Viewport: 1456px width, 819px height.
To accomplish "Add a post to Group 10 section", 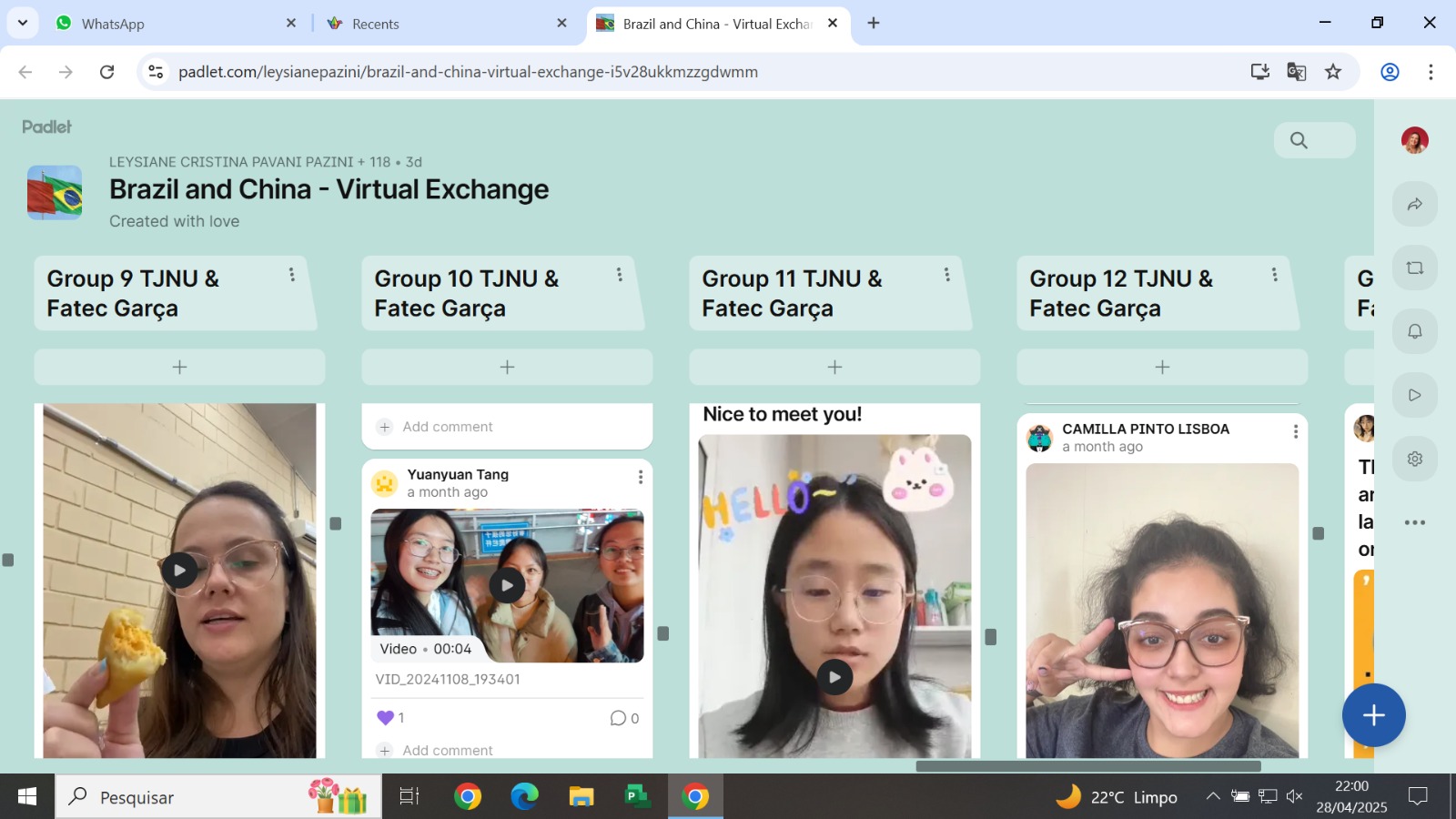I will (x=507, y=367).
